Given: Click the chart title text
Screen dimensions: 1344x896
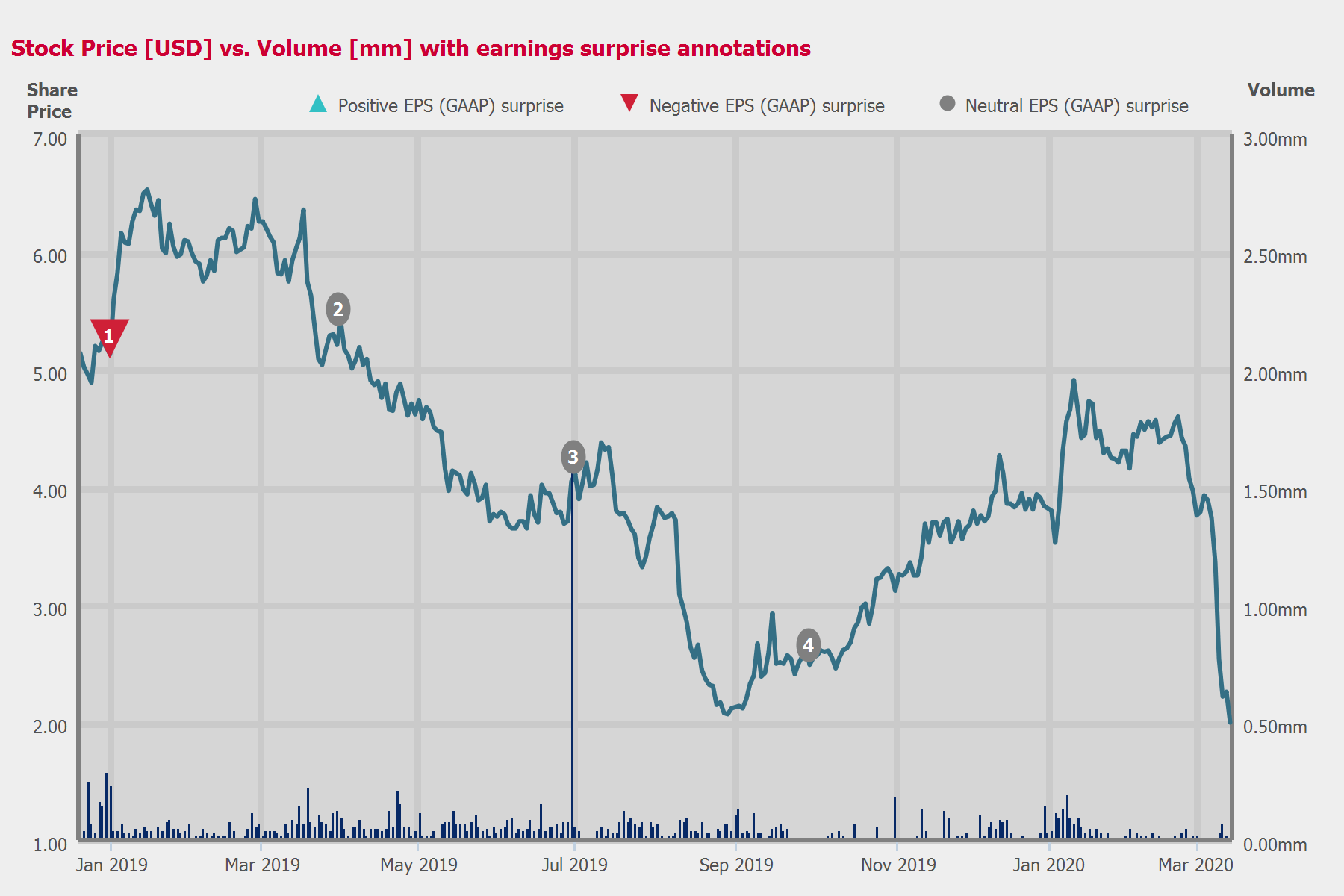Looking at the screenshot, I should (x=411, y=49).
